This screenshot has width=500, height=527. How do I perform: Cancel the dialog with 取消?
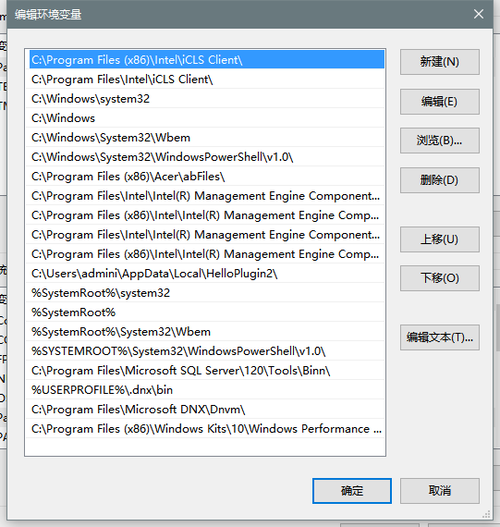[440, 491]
